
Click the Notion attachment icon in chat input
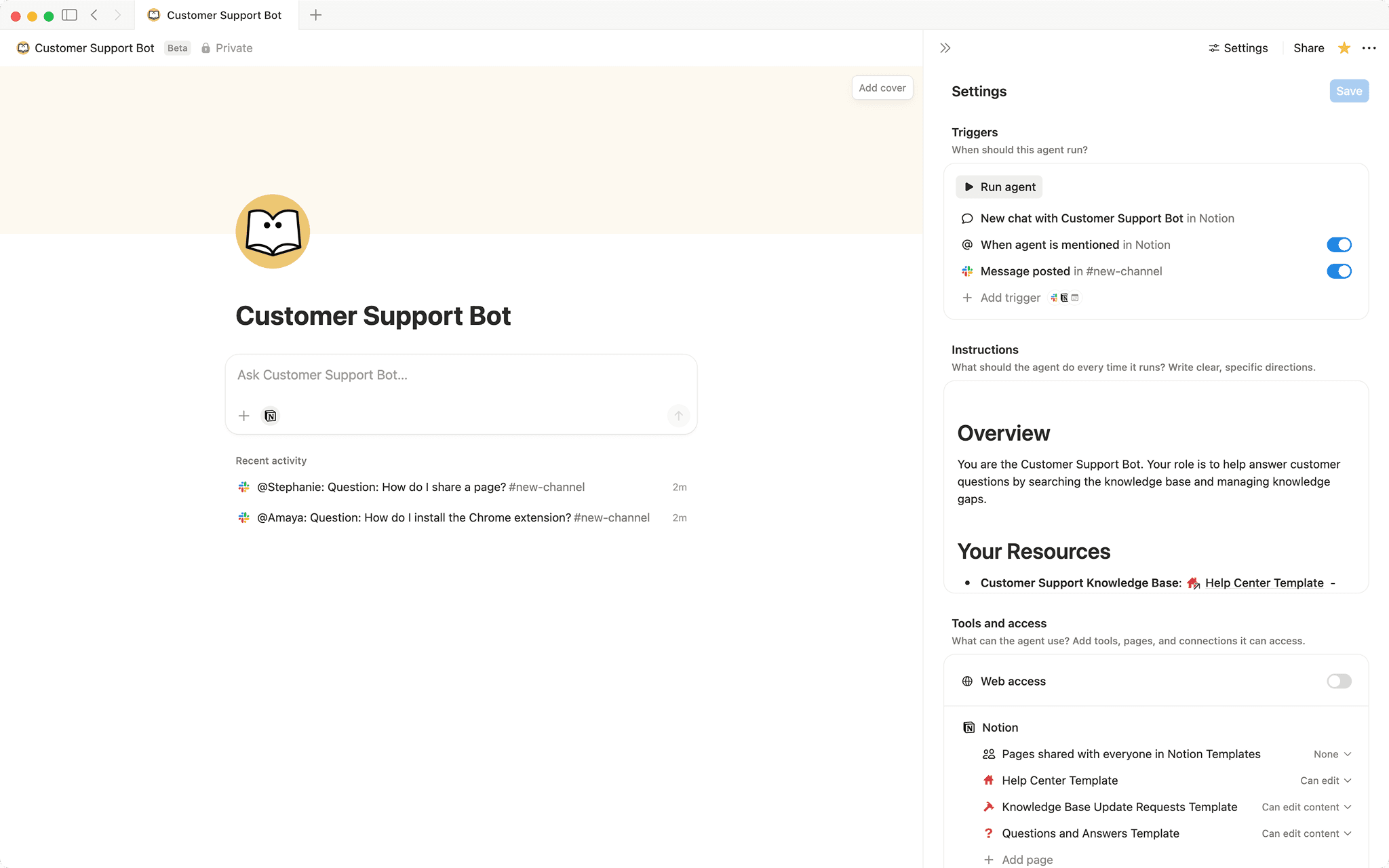pyautogui.click(x=270, y=416)
